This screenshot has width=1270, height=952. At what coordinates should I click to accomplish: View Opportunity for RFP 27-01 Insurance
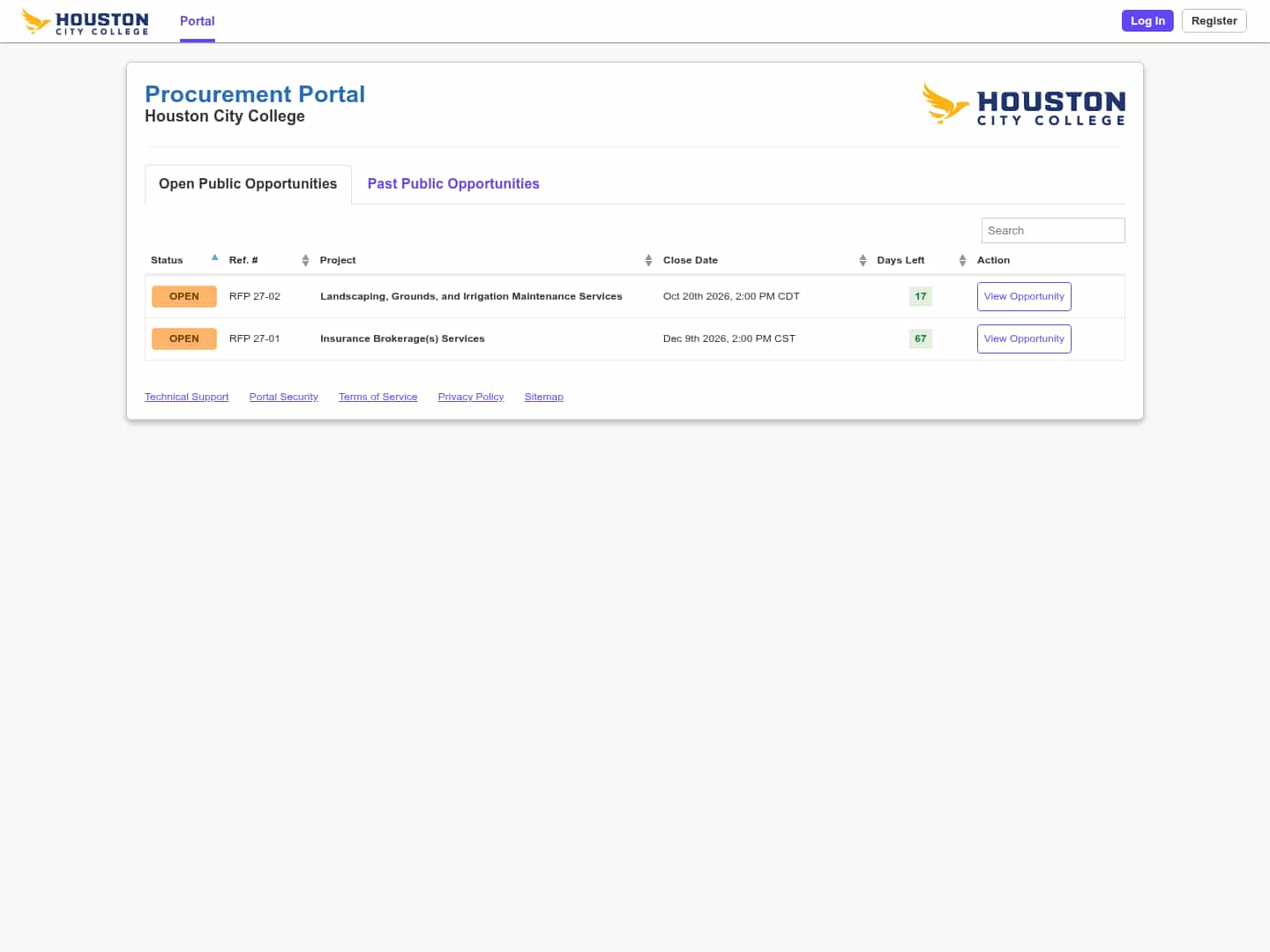1024,338
